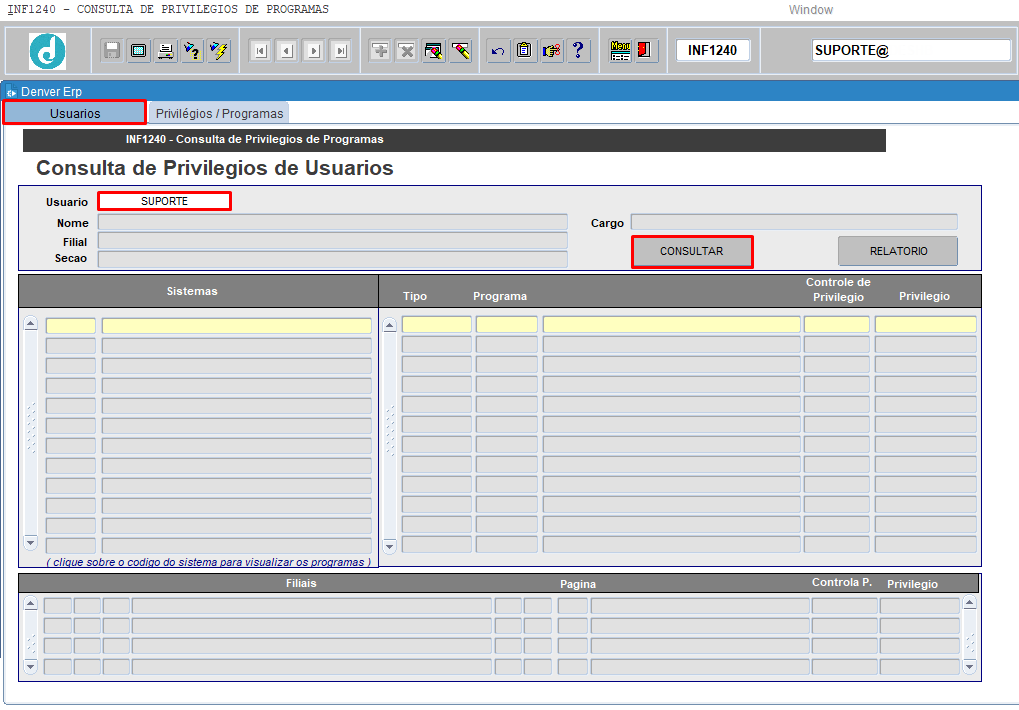Click the Programa column header
This screenshot has height=710, width=1019.
[500, 296]
